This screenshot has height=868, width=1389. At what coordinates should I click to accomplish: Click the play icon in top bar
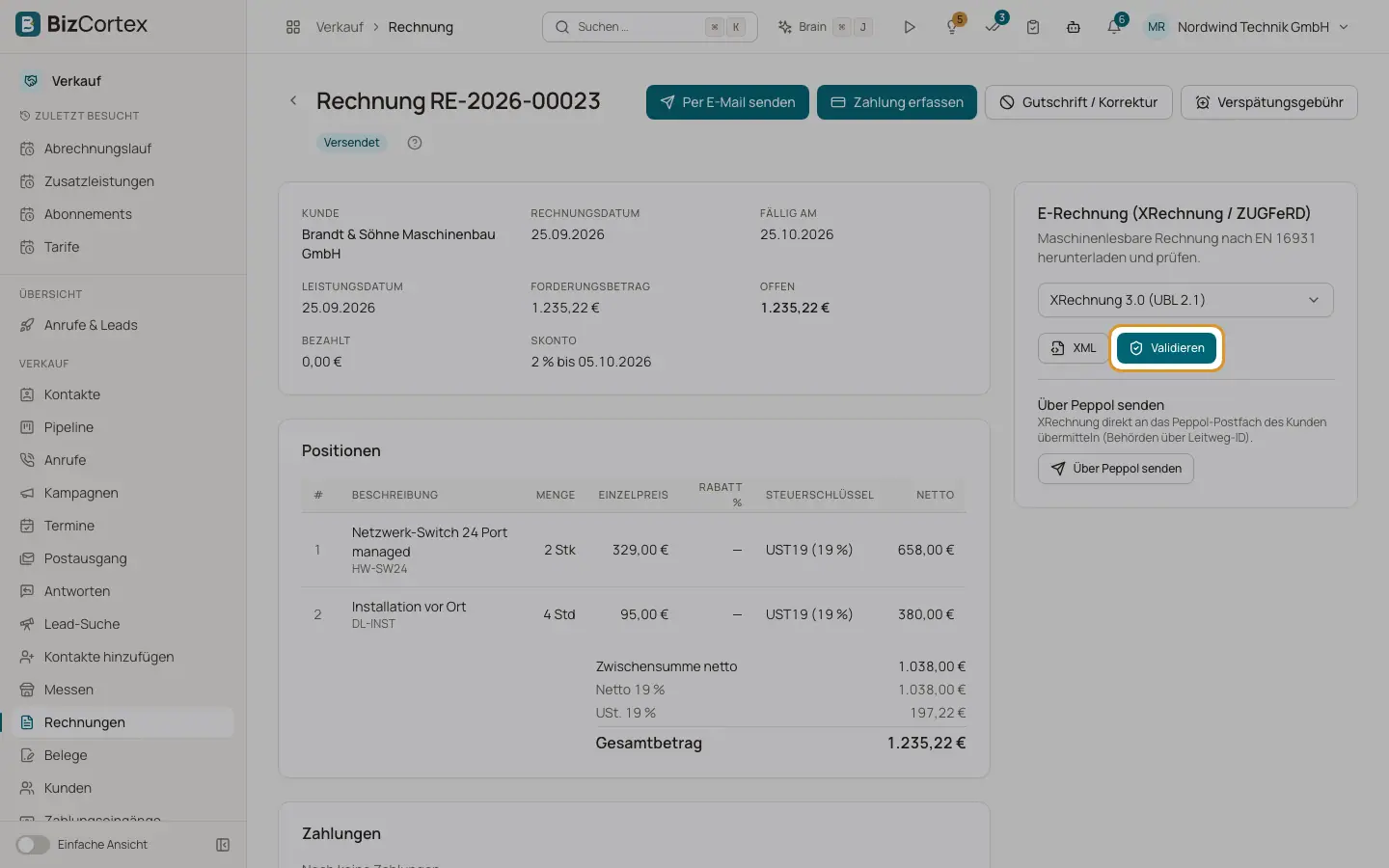tap(909, 27)
